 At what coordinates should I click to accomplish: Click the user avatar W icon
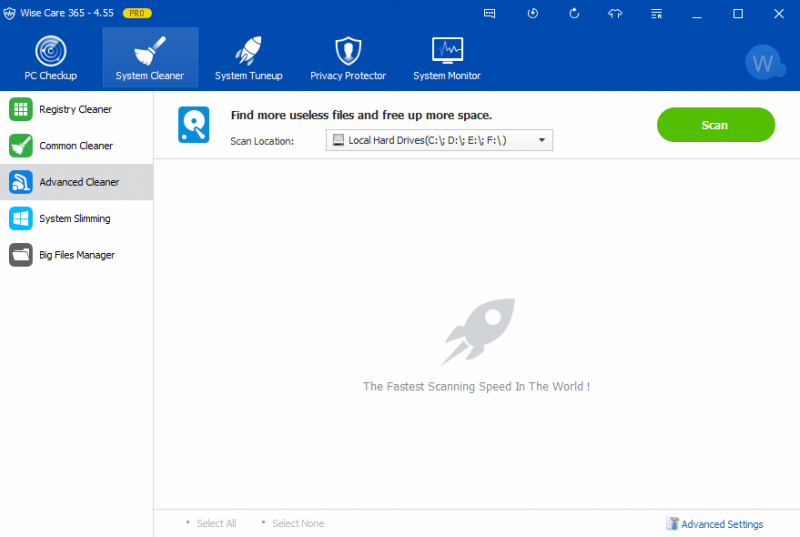point(763,62)
